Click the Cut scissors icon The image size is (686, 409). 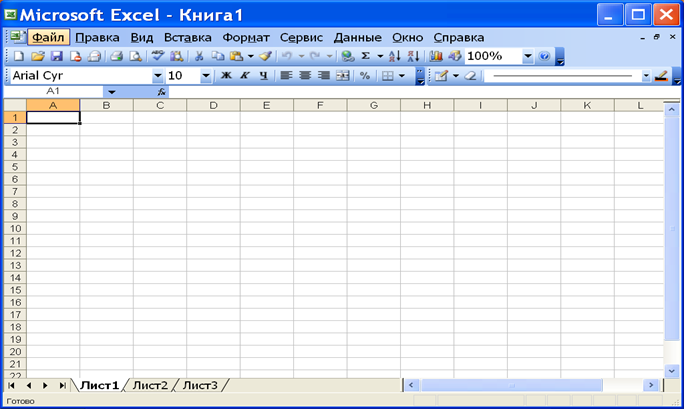point(200,57)
